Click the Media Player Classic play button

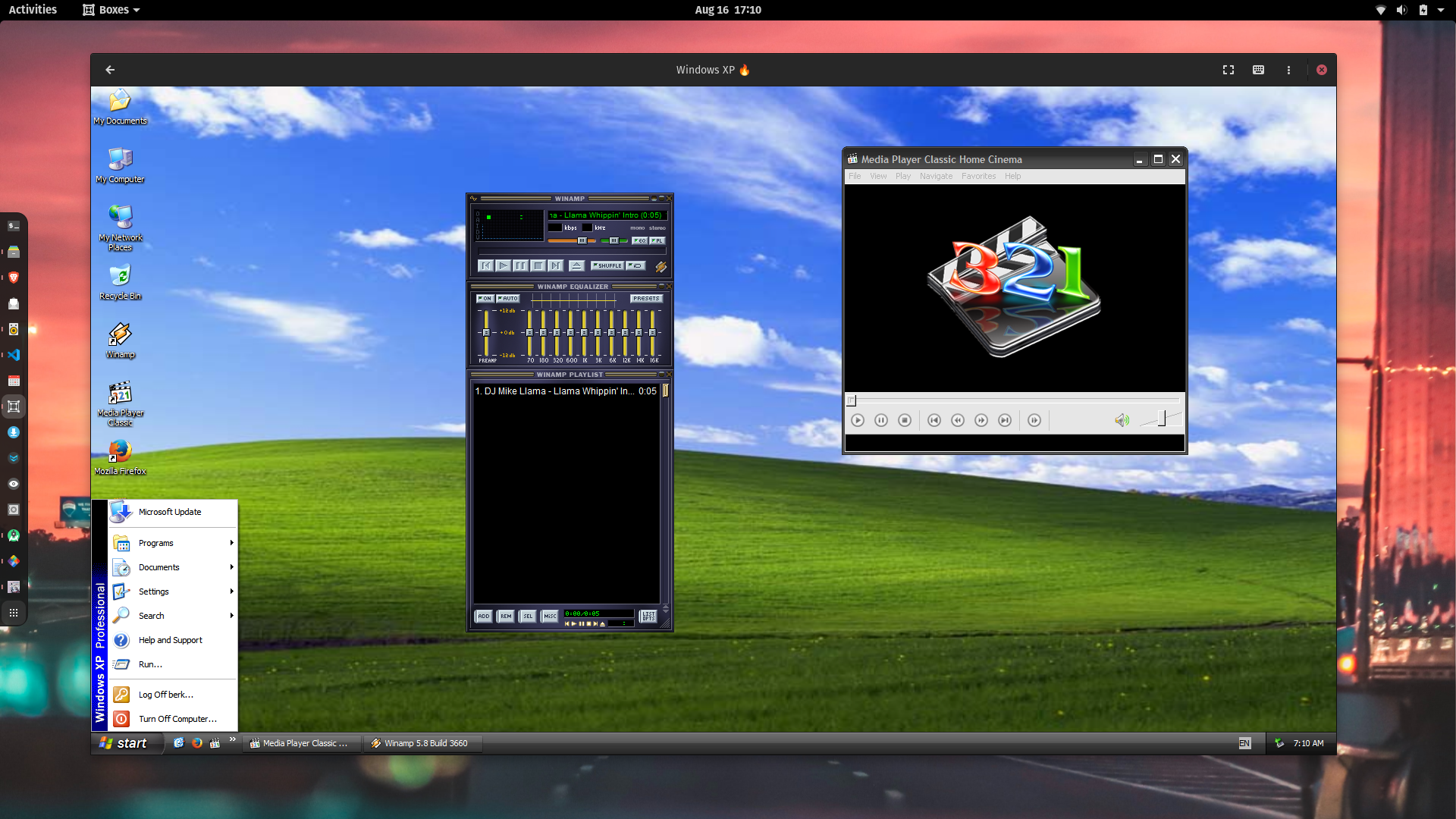(857, 420)
